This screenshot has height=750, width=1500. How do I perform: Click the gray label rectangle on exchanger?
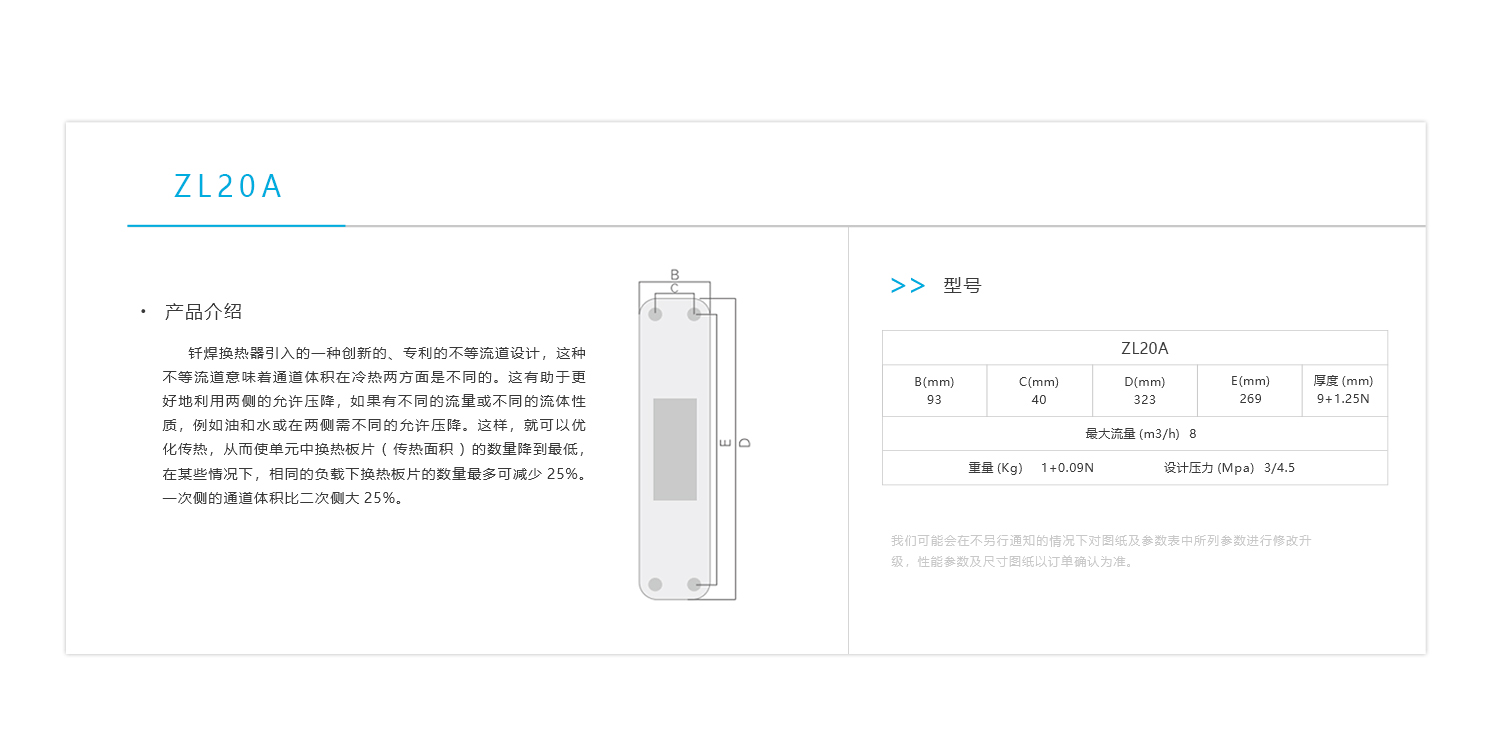point(675,449)
